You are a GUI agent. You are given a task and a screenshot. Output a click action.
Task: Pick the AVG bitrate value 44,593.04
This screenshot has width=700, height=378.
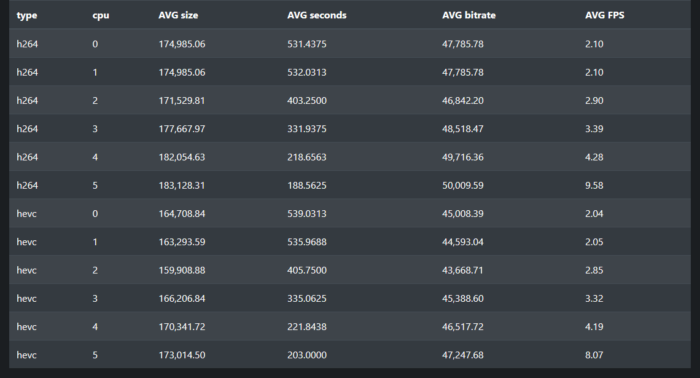click(x=462, y=242)
